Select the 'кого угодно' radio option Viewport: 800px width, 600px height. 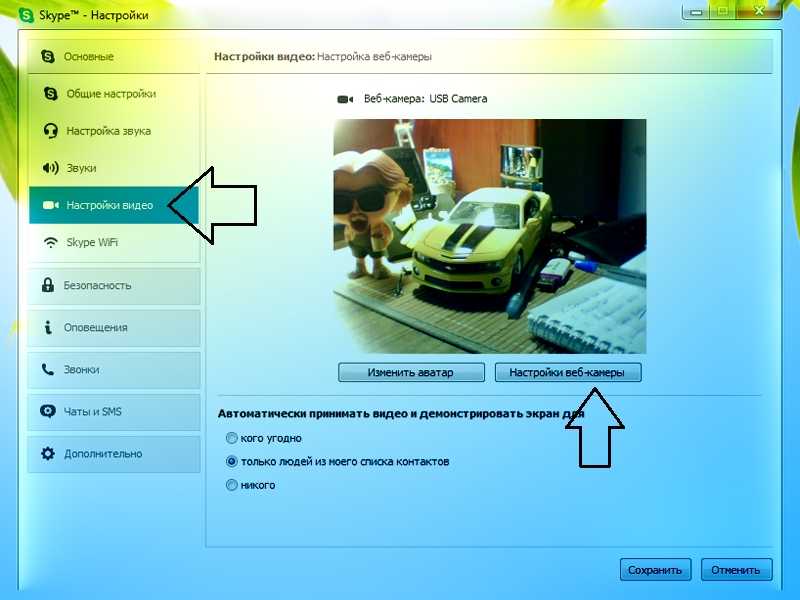[x=232, y=438]
